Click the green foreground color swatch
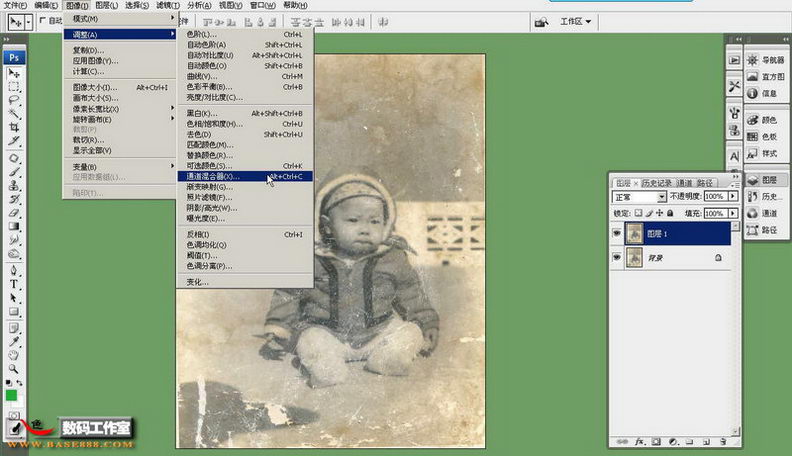The width and height of the screenshot is (792, 456). click(11, 395)
